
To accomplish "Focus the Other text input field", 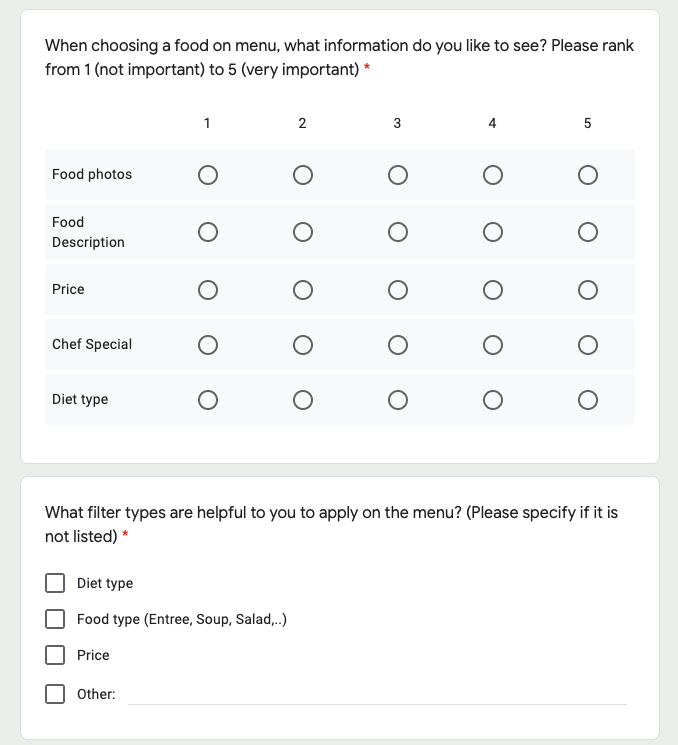I will (x=377, y=694).
